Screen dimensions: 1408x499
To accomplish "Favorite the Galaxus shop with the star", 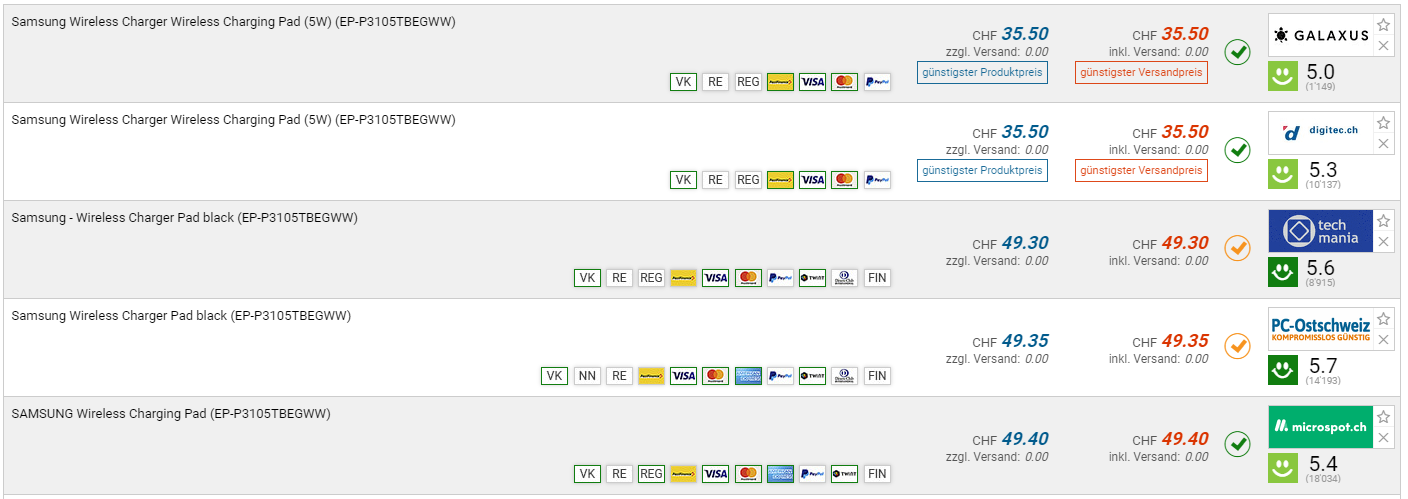I will (x=1383, y=25).
